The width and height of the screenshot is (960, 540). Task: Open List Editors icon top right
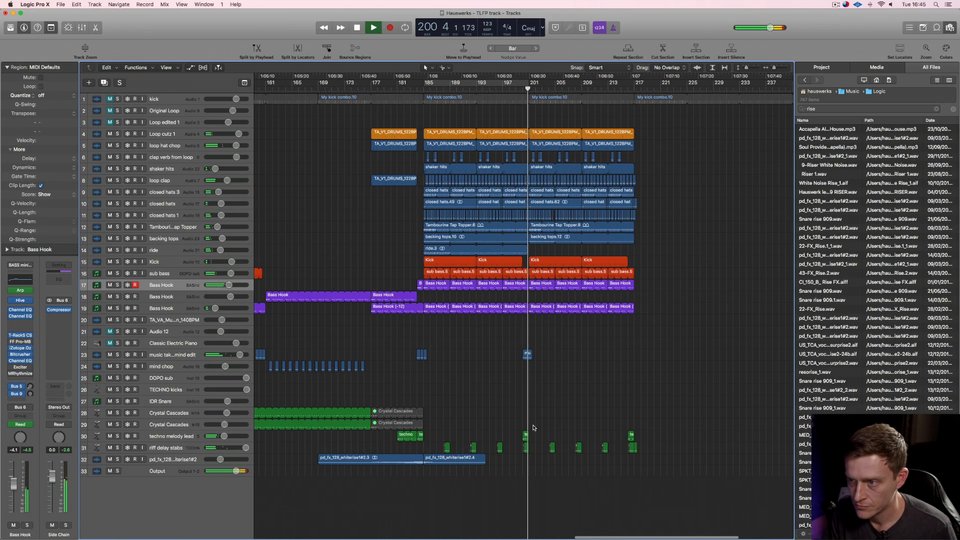click(x=909, y=28)
